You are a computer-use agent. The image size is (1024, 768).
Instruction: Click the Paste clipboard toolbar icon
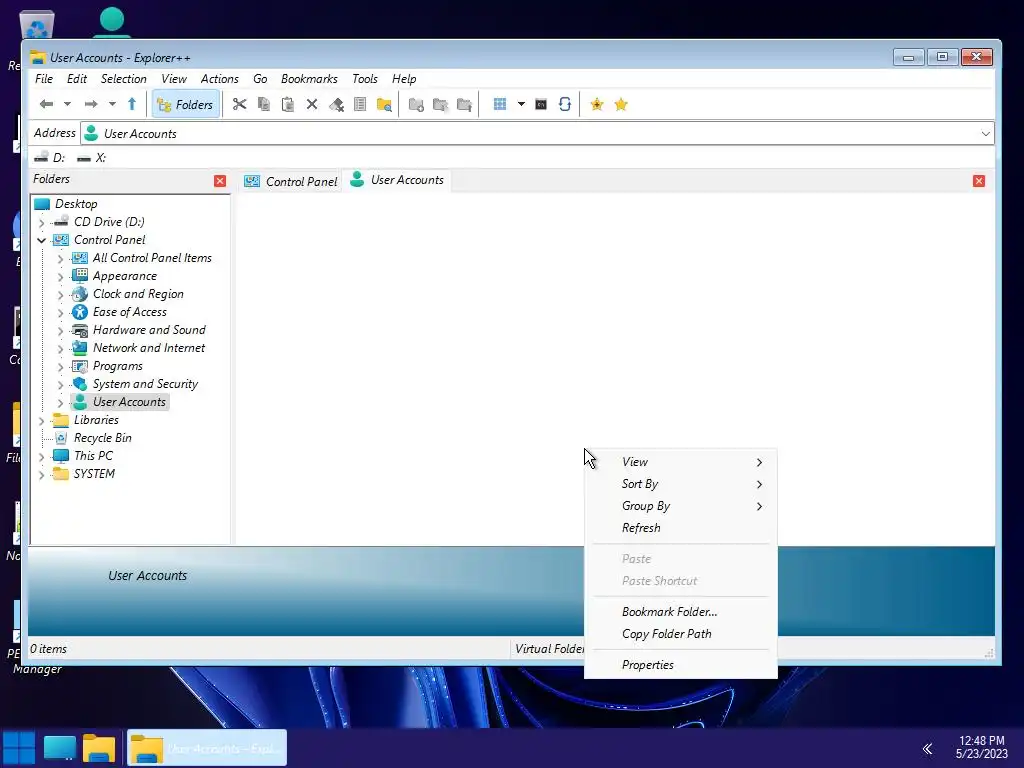pyautogui.click(x=287, y=104)
